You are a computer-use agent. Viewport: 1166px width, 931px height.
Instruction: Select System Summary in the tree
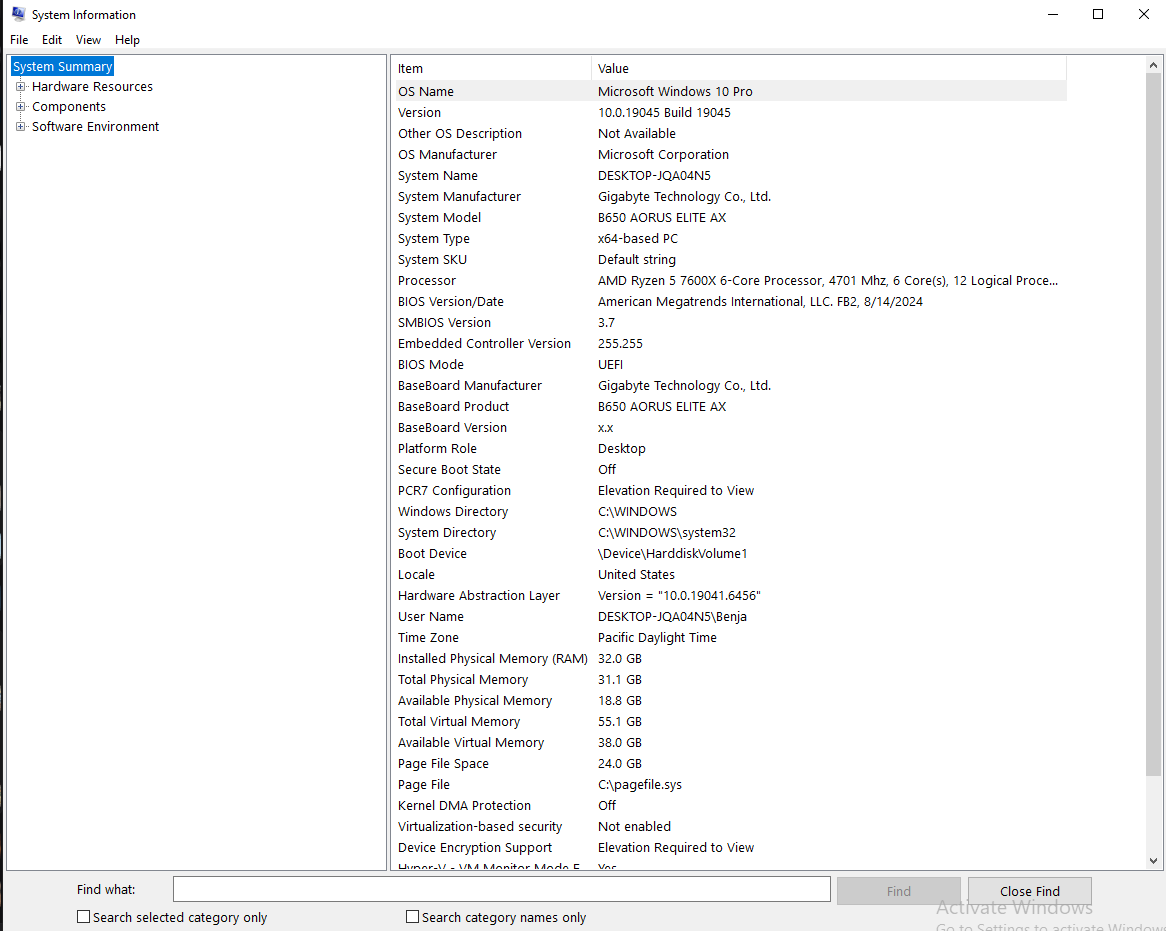point(62,66)
